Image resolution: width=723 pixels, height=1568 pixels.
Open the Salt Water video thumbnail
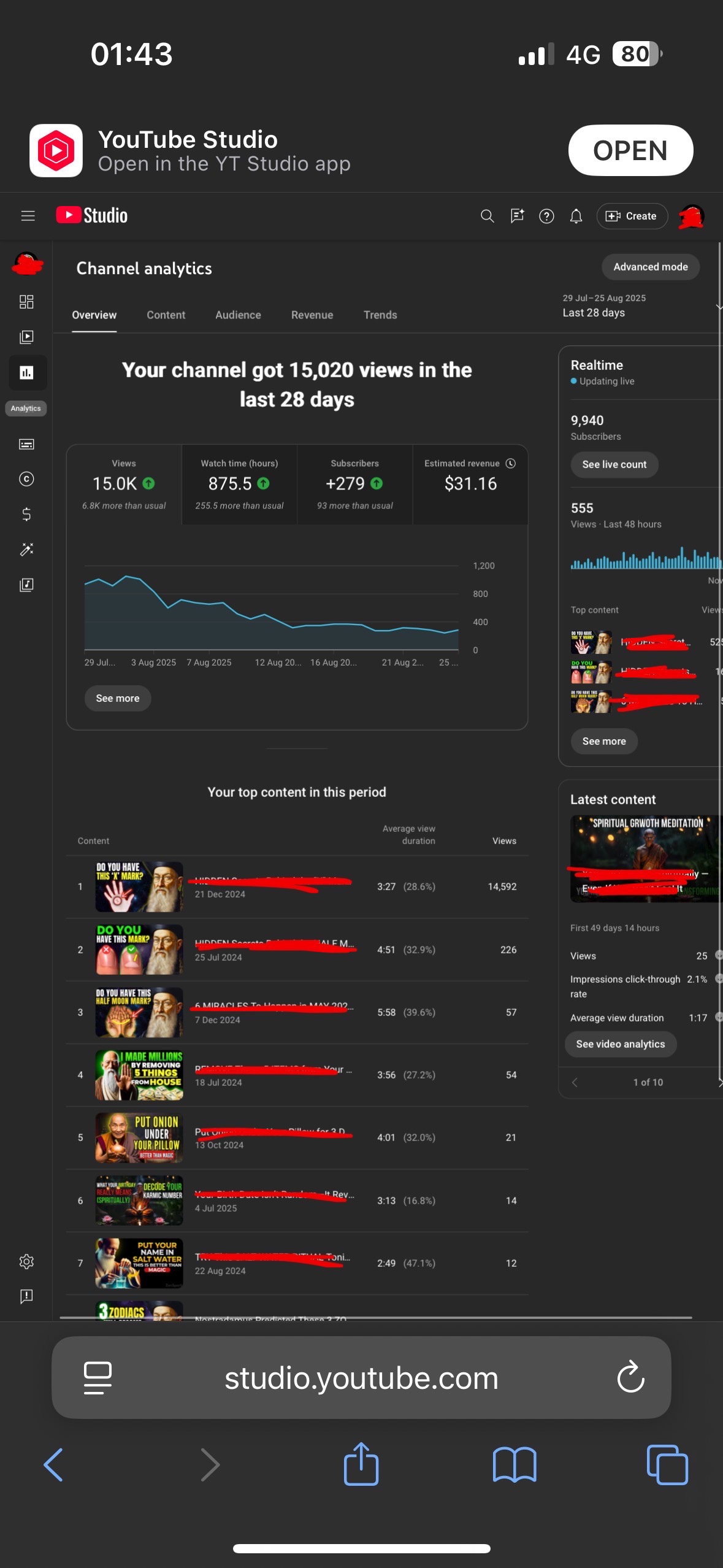(x=139, y=1263)
